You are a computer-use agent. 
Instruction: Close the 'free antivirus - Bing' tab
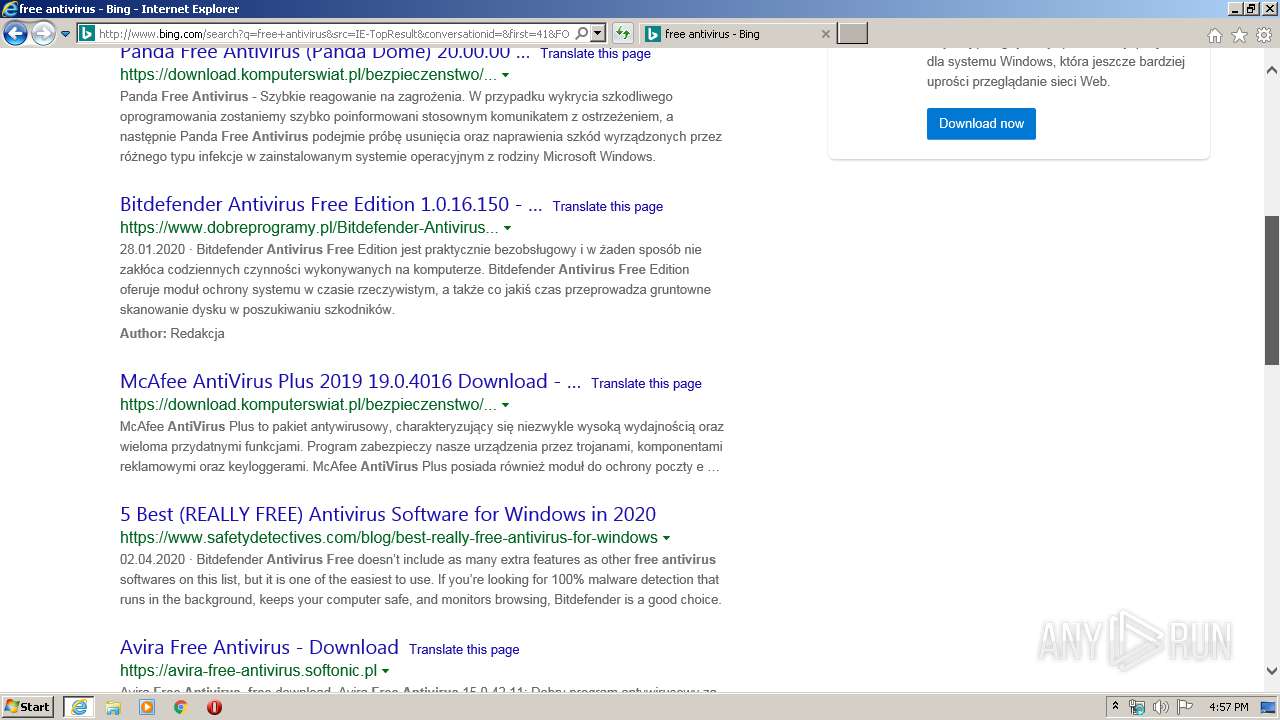point(825,34)
